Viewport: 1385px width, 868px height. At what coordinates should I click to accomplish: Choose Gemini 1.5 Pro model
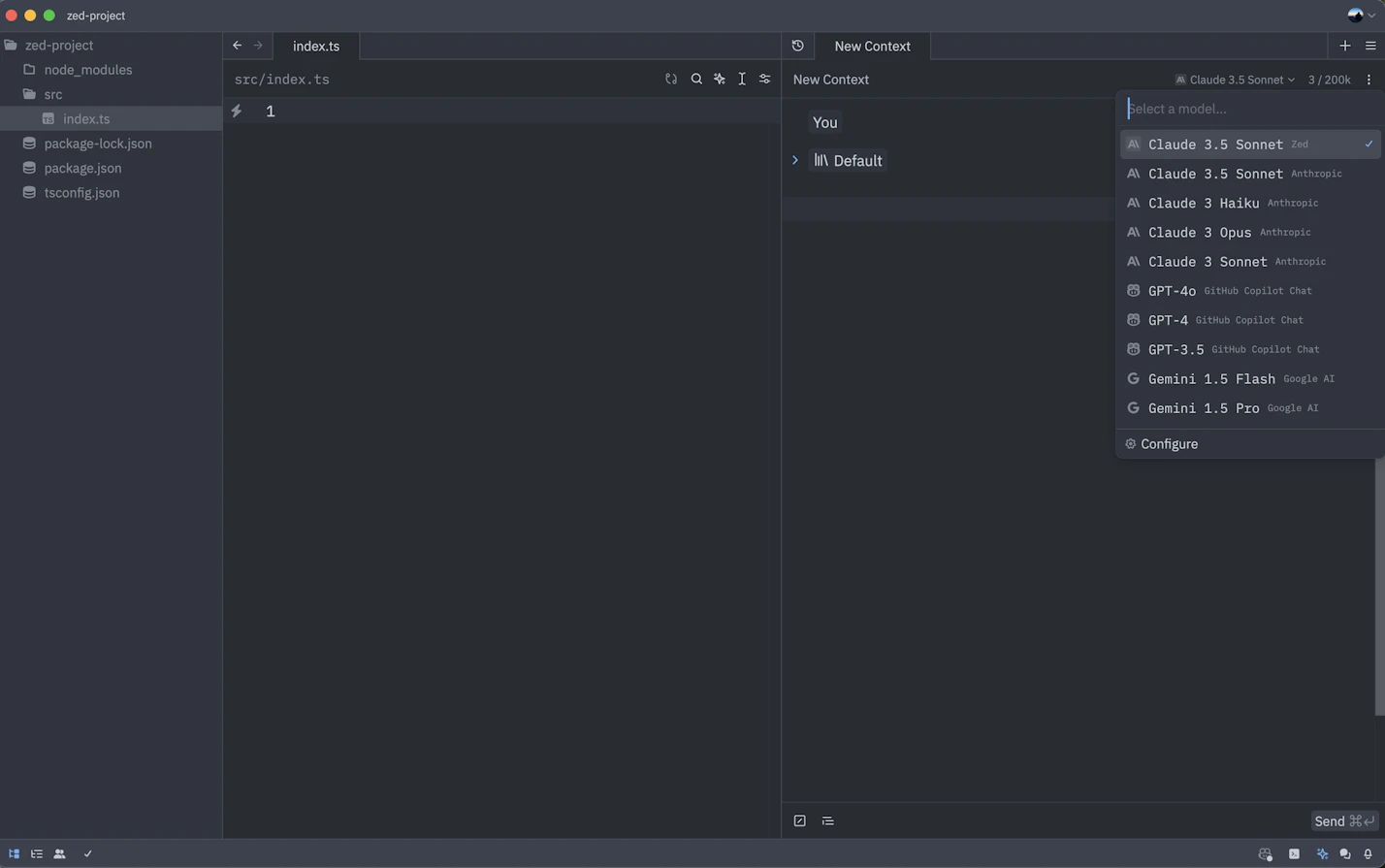pyautogui.click(x=1204, y=408)
